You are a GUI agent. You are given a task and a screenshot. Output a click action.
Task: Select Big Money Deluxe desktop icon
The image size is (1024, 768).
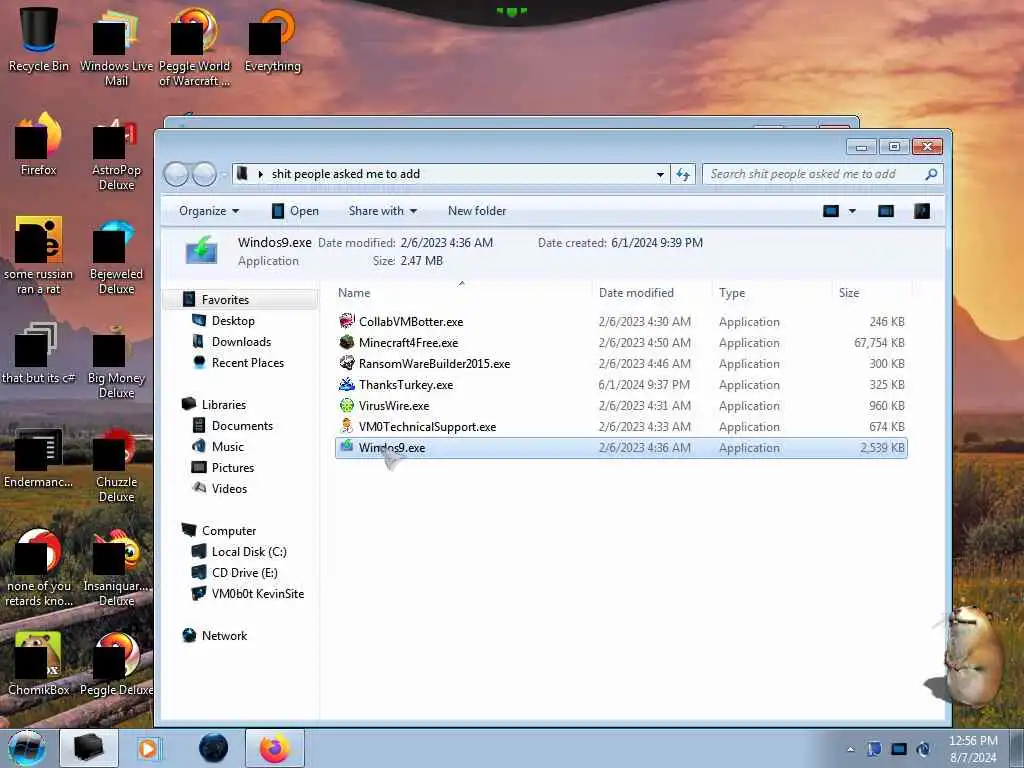click(x=116, y=360)
